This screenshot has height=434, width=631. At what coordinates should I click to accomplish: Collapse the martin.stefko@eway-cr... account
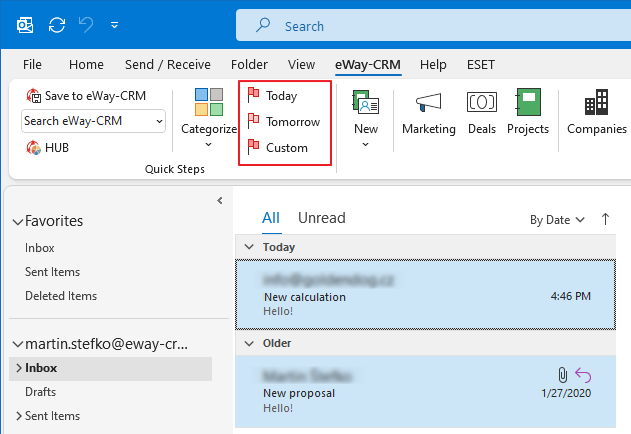[x=17, y=344]
